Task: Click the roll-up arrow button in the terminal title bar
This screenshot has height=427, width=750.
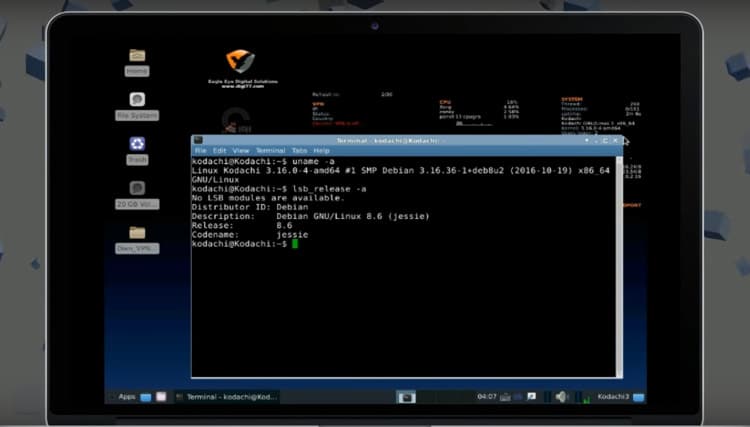Action: [586, 140]
